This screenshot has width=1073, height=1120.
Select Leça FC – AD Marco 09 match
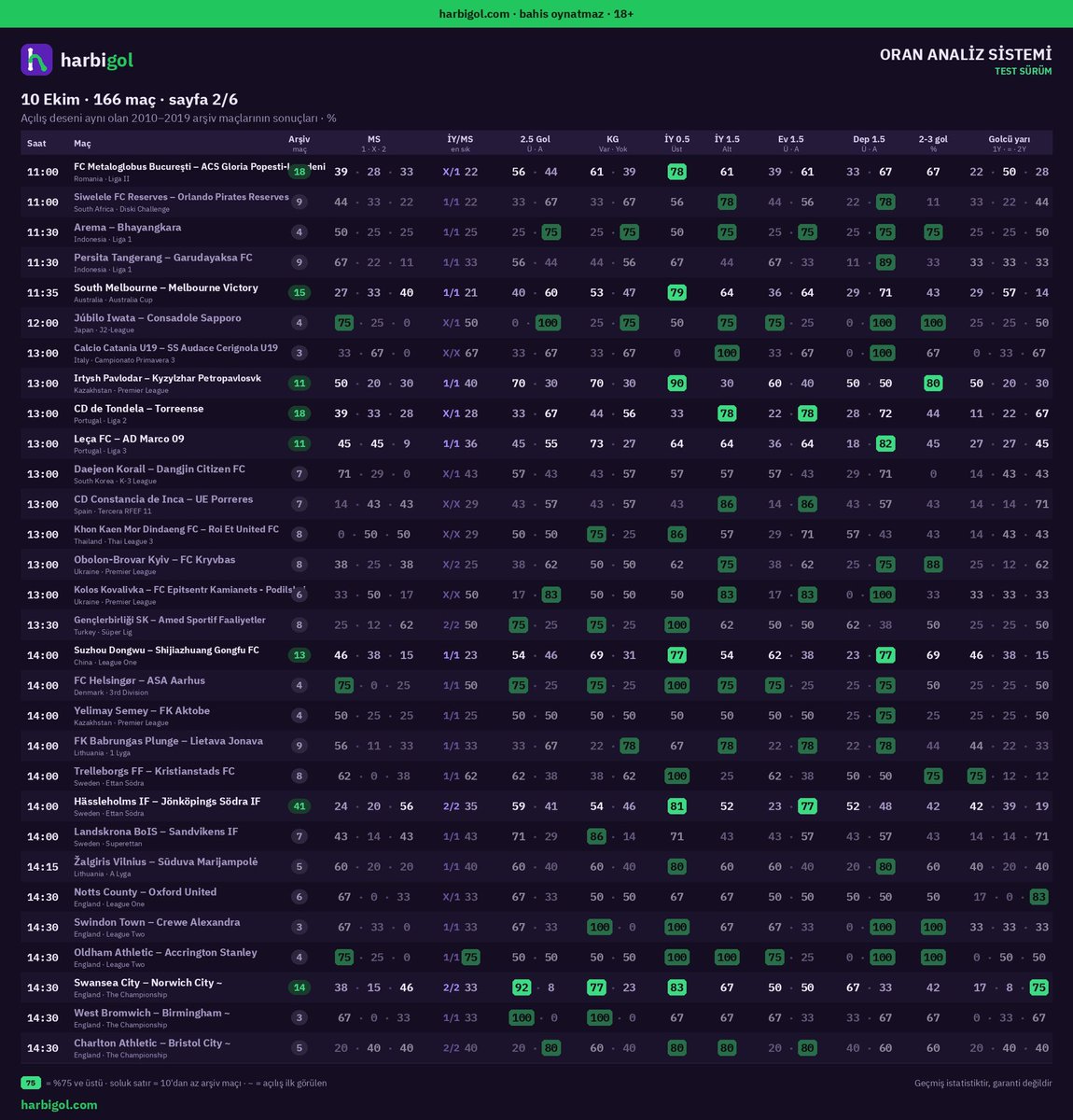(x=536, y=444)
